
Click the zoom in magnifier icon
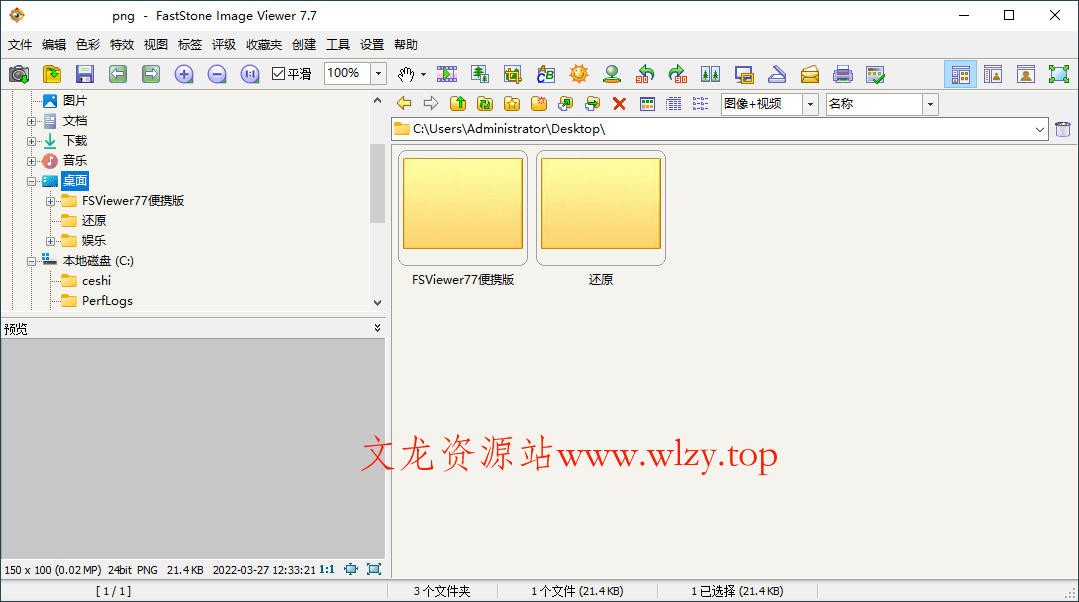click(x=183, y=74)
